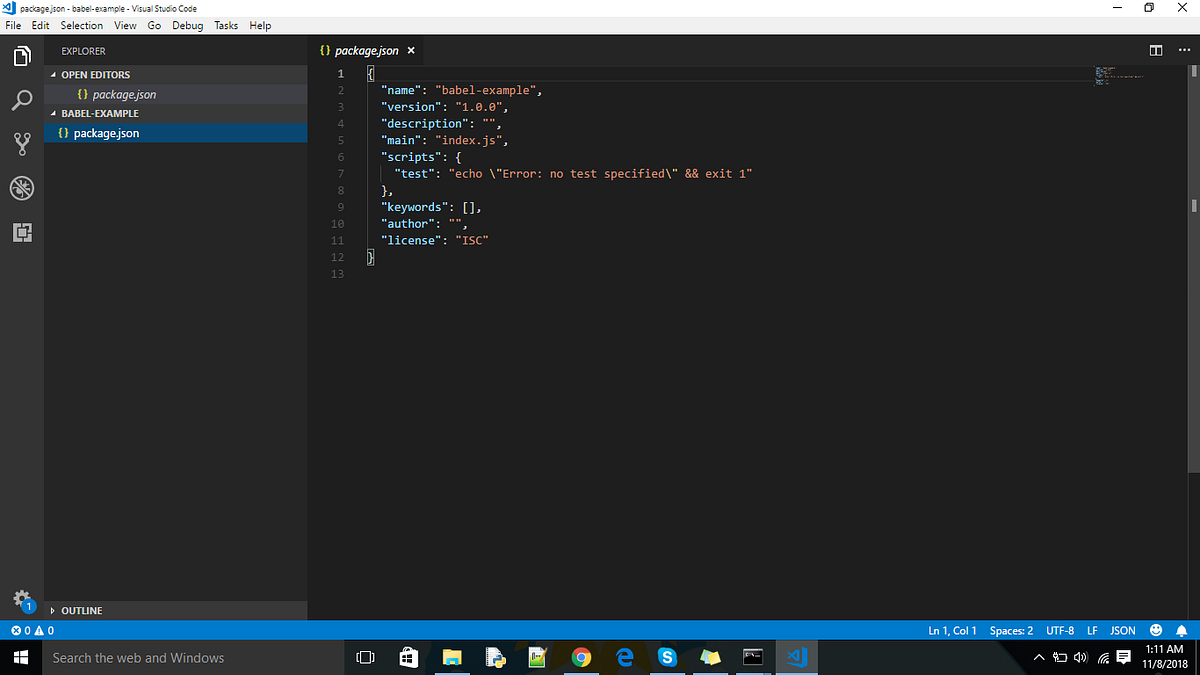Click the Manage gear icon
This screenshot has width=1200, height=675.
(x=22, y=600)
